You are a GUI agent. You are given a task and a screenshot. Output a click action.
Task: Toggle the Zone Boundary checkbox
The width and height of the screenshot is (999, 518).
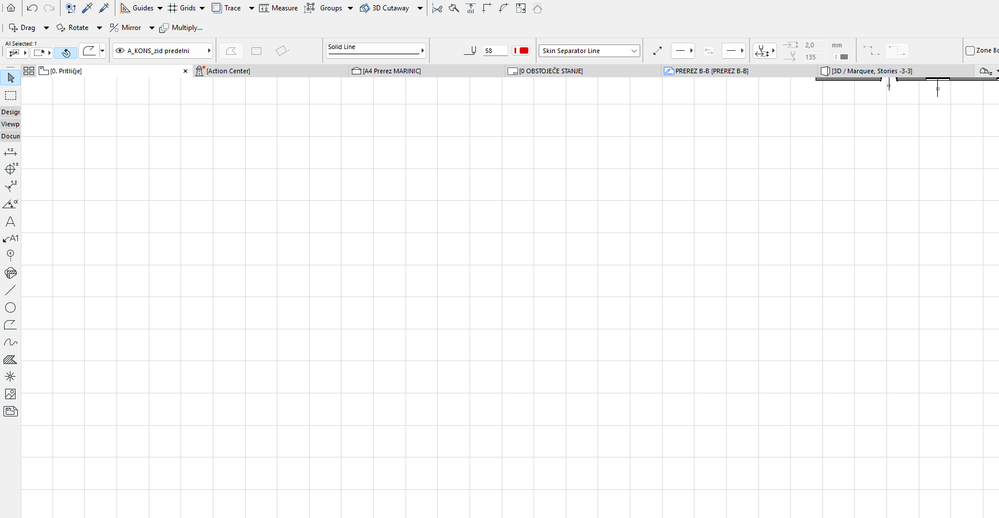coord(970,51)
